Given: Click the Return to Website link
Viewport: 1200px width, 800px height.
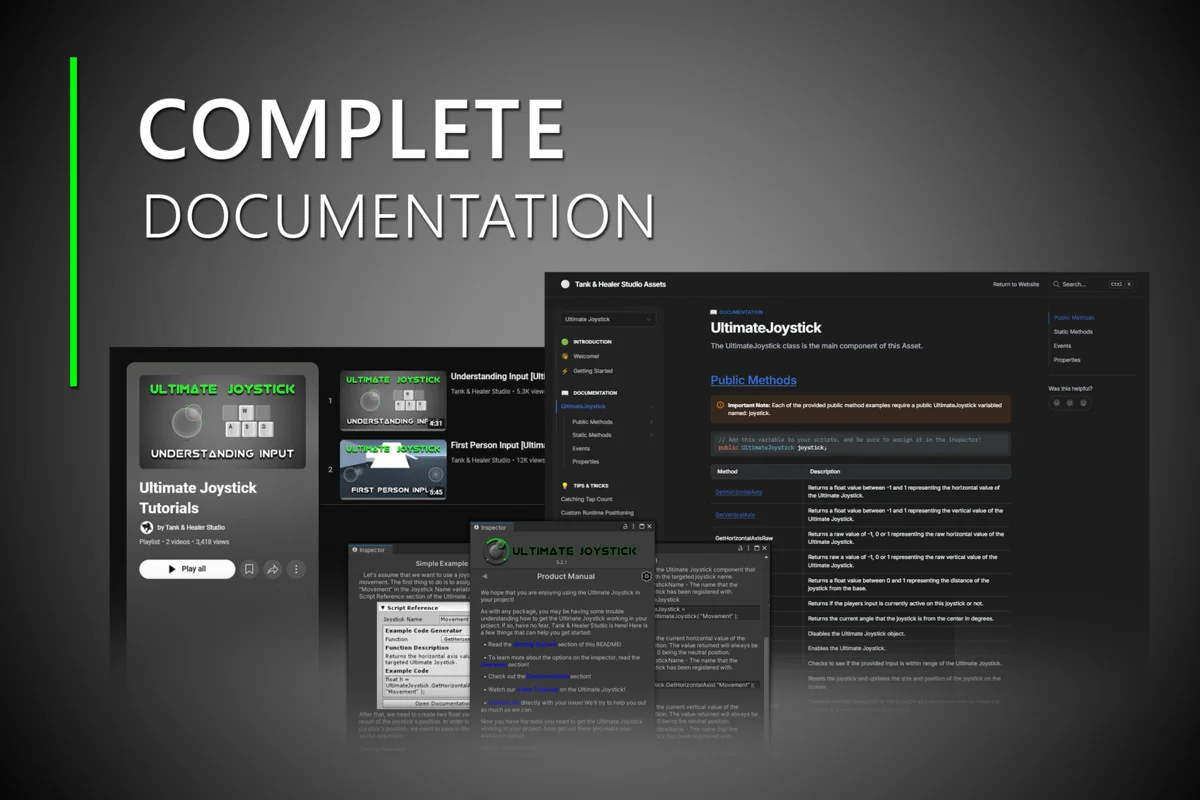Looking at the screenshot, I should pos(1015,284).
